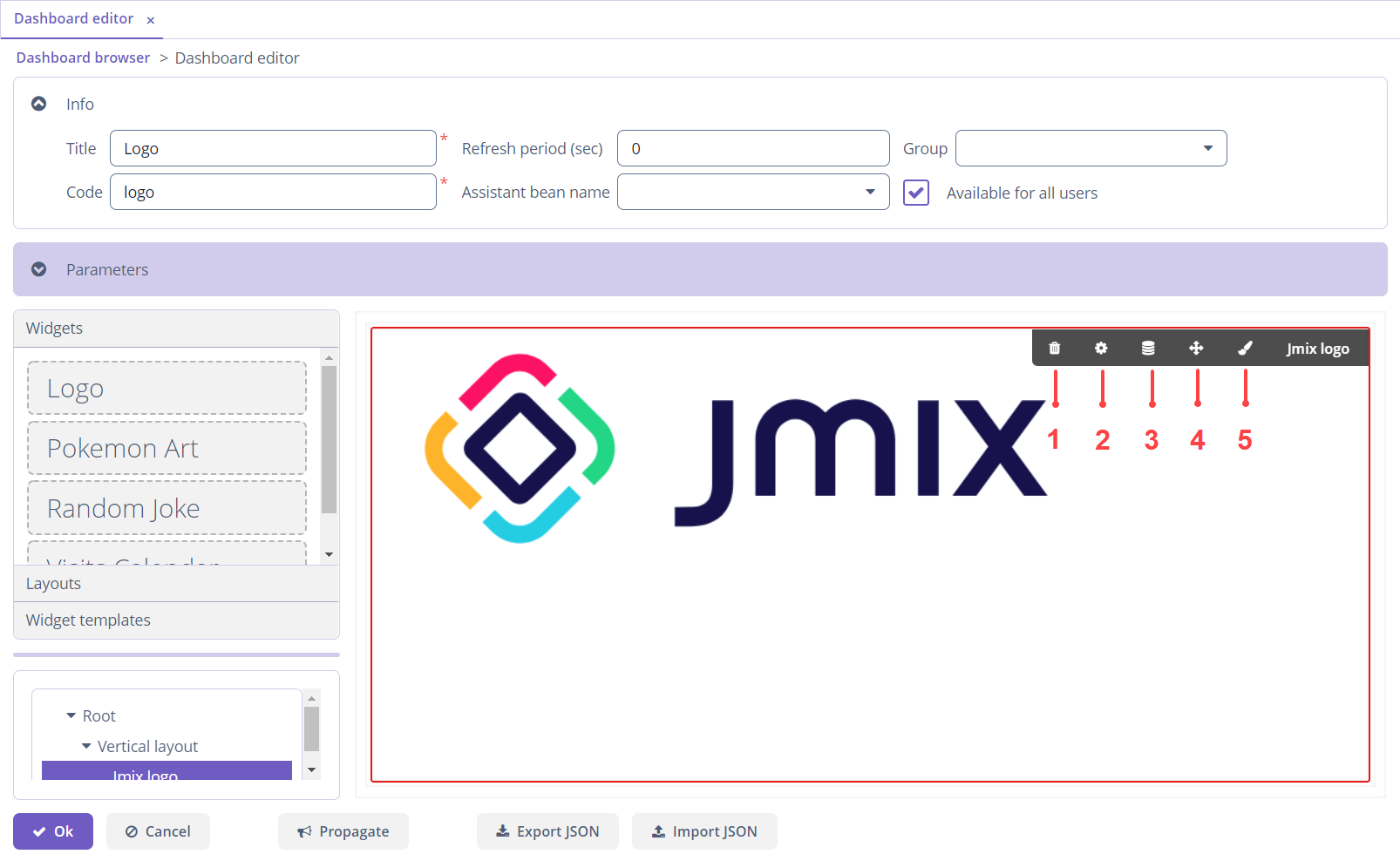Screen dimensions: 1400x861
Task: Collapse the Root tree node
Action: pos(71,715)
